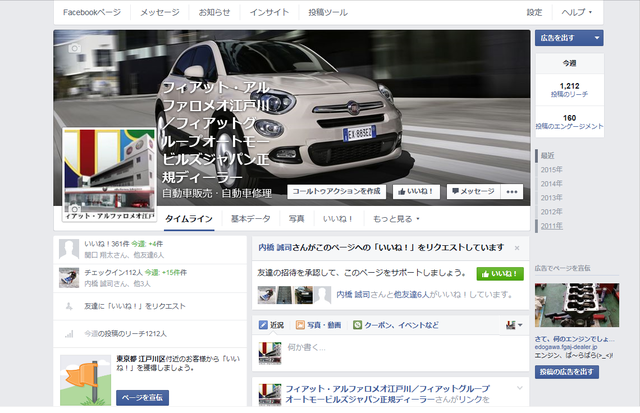This screenshot has width=640, height=413.
Task: Open the Facebookページ tab
Action: pos(92,13)
